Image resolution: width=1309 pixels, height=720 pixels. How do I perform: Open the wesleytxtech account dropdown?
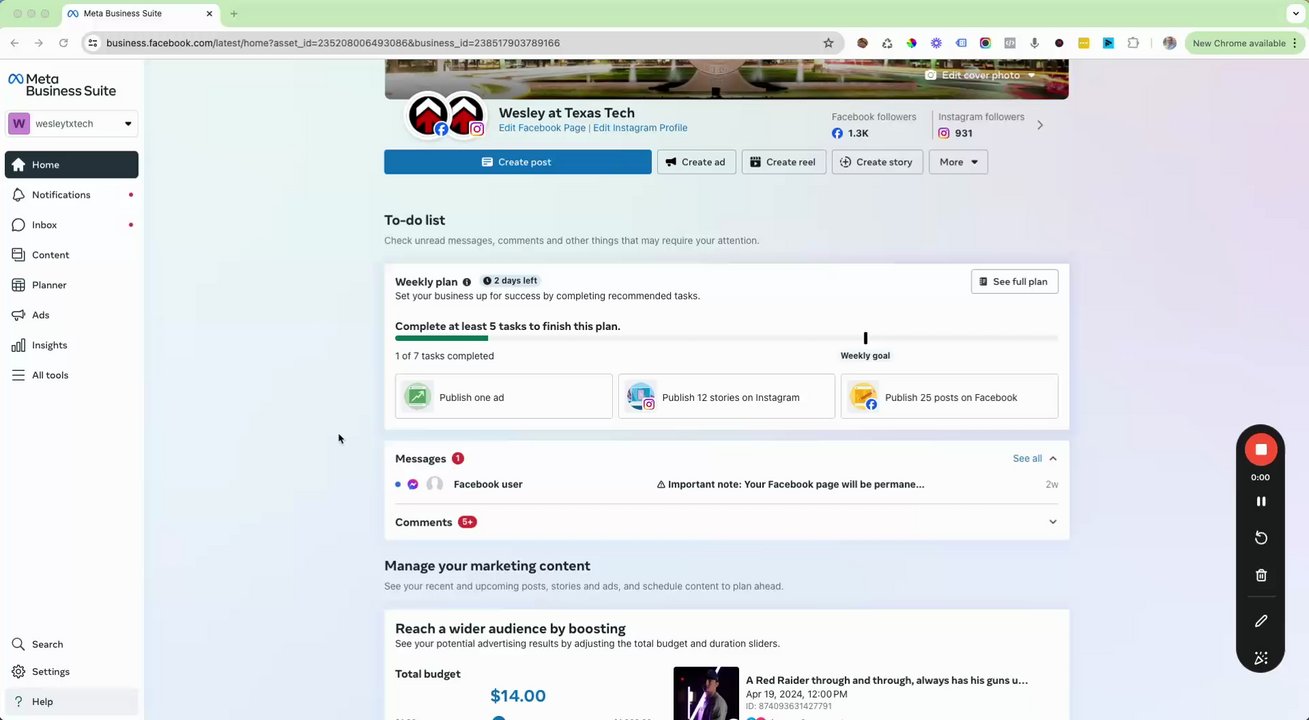click(71, 124)
